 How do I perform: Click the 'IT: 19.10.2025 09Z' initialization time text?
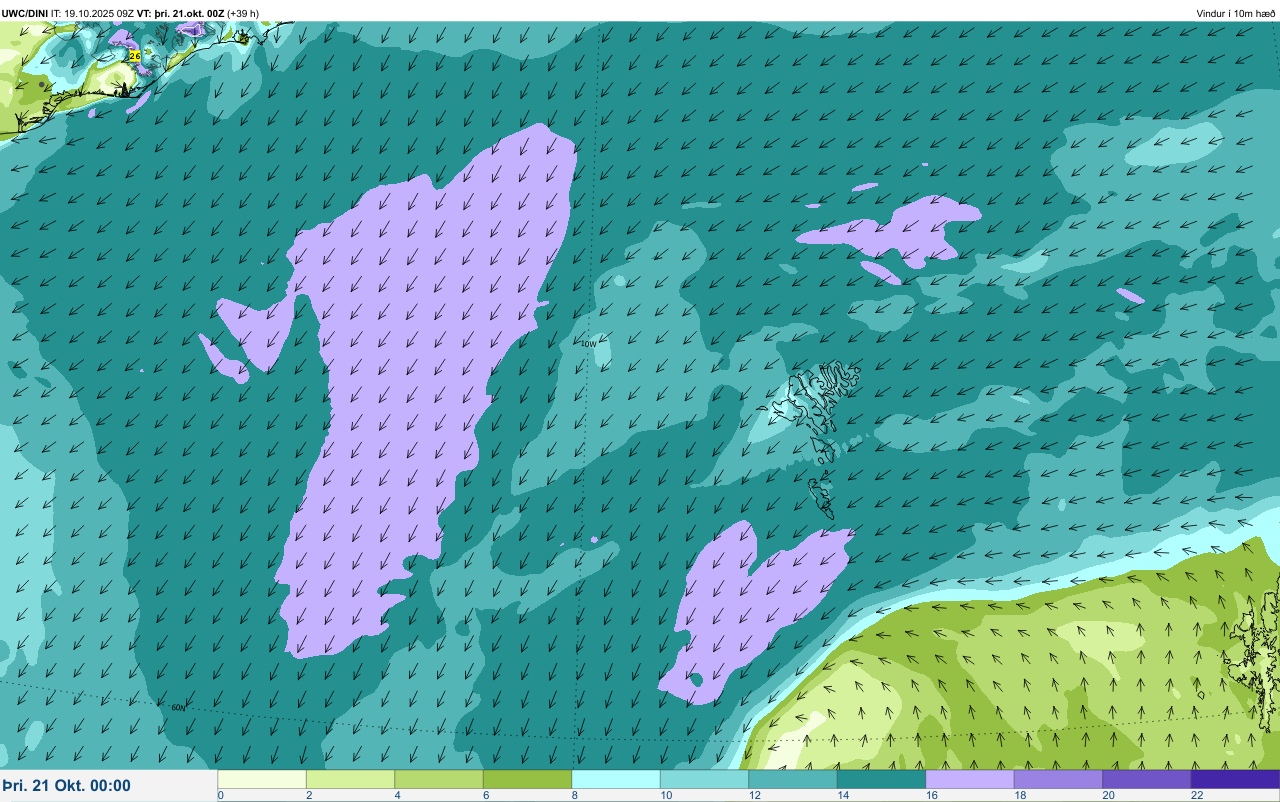[93, 13]
